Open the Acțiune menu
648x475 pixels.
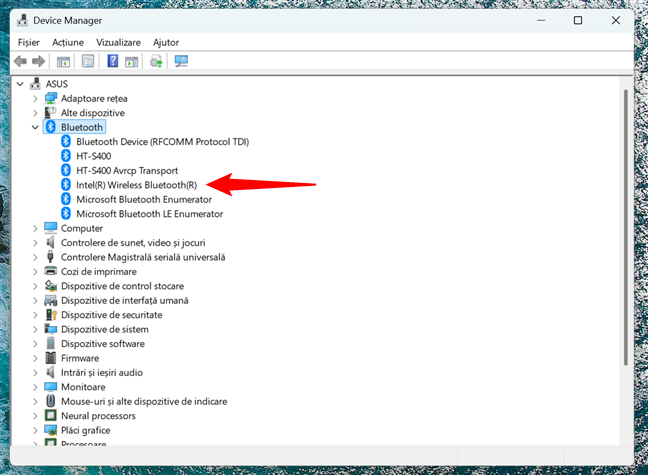[x=68, y=43]
